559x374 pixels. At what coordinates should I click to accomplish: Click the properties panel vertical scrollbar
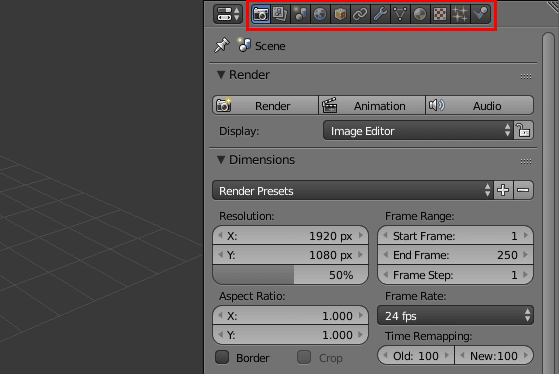549,203
